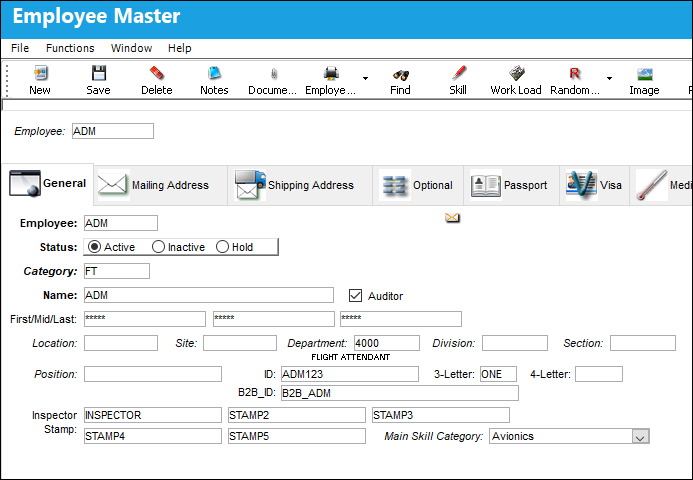Click the Delete eraser icon

click(156, 73)
